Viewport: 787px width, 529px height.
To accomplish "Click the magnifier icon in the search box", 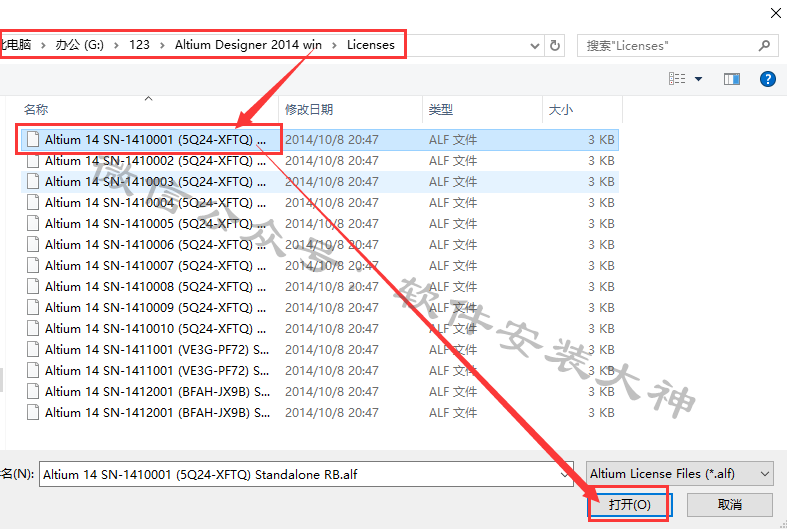I will (x=764, y=46).
